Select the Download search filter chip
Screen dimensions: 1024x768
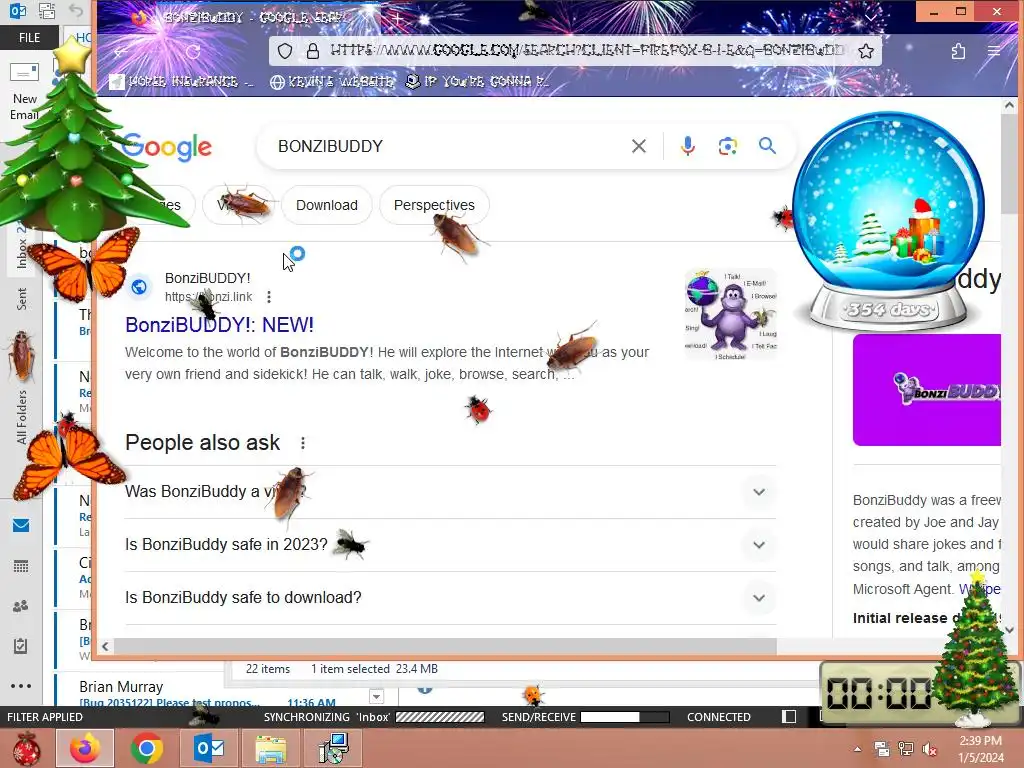pyautogui.click(x=327, y=205)
